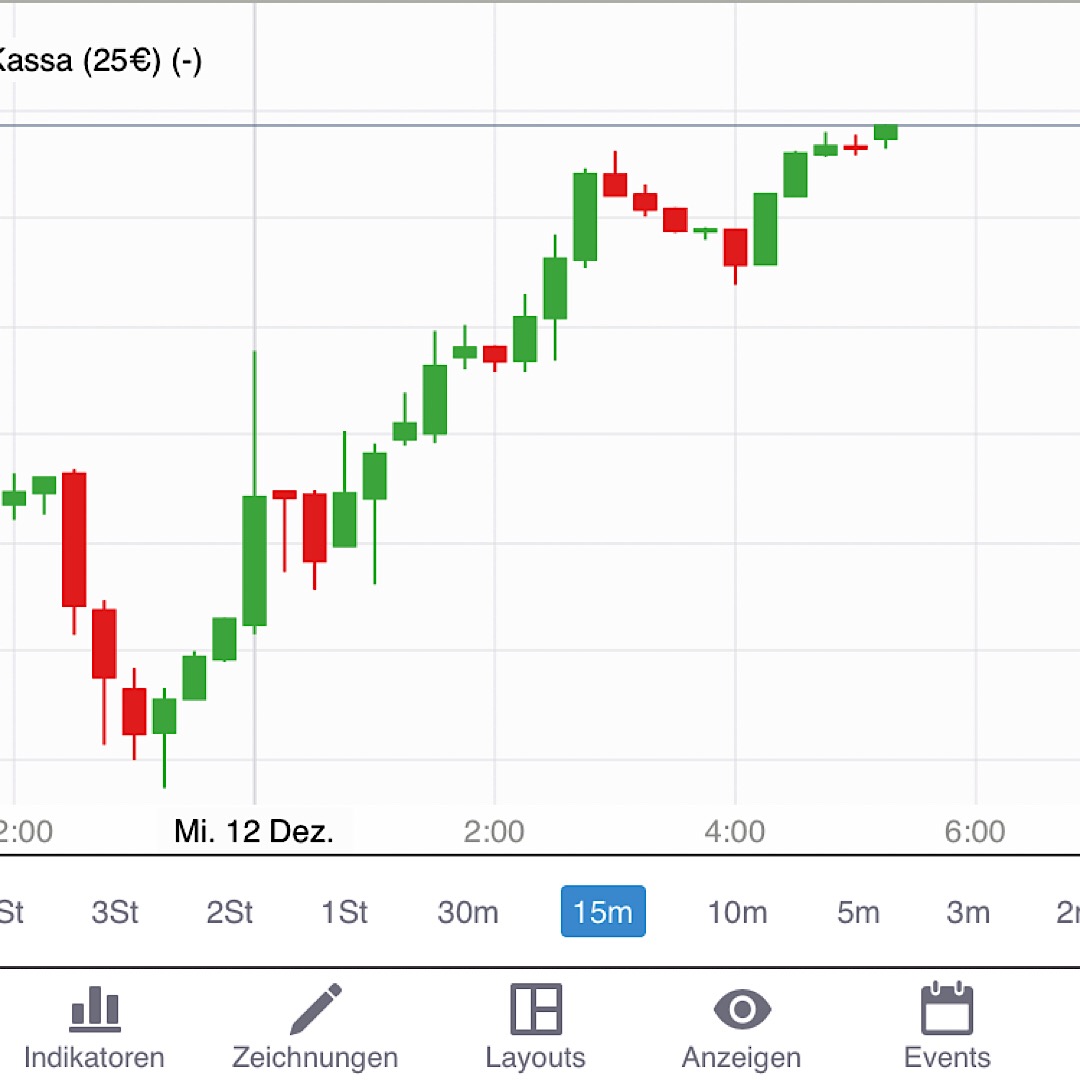This screenshot has width=1080, height=1080.
Task: Click the Kassa (25€) instrument title
Action: pos(98,61)
